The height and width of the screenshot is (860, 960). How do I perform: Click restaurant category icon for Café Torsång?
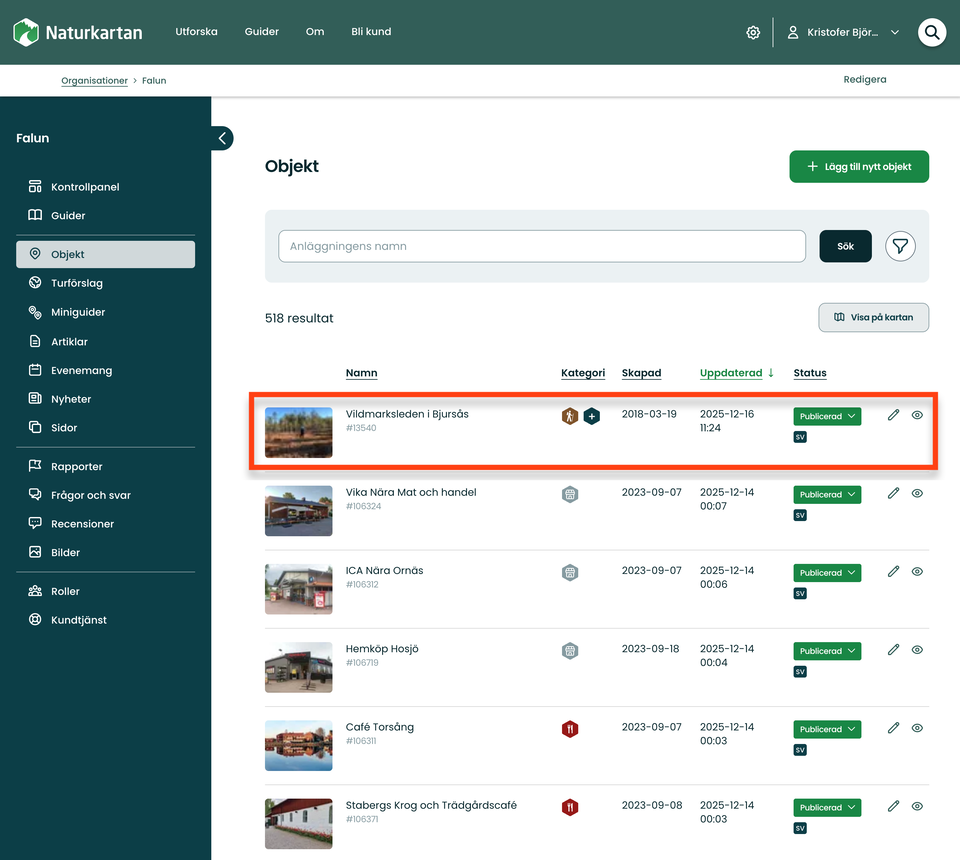pos(569,729)
